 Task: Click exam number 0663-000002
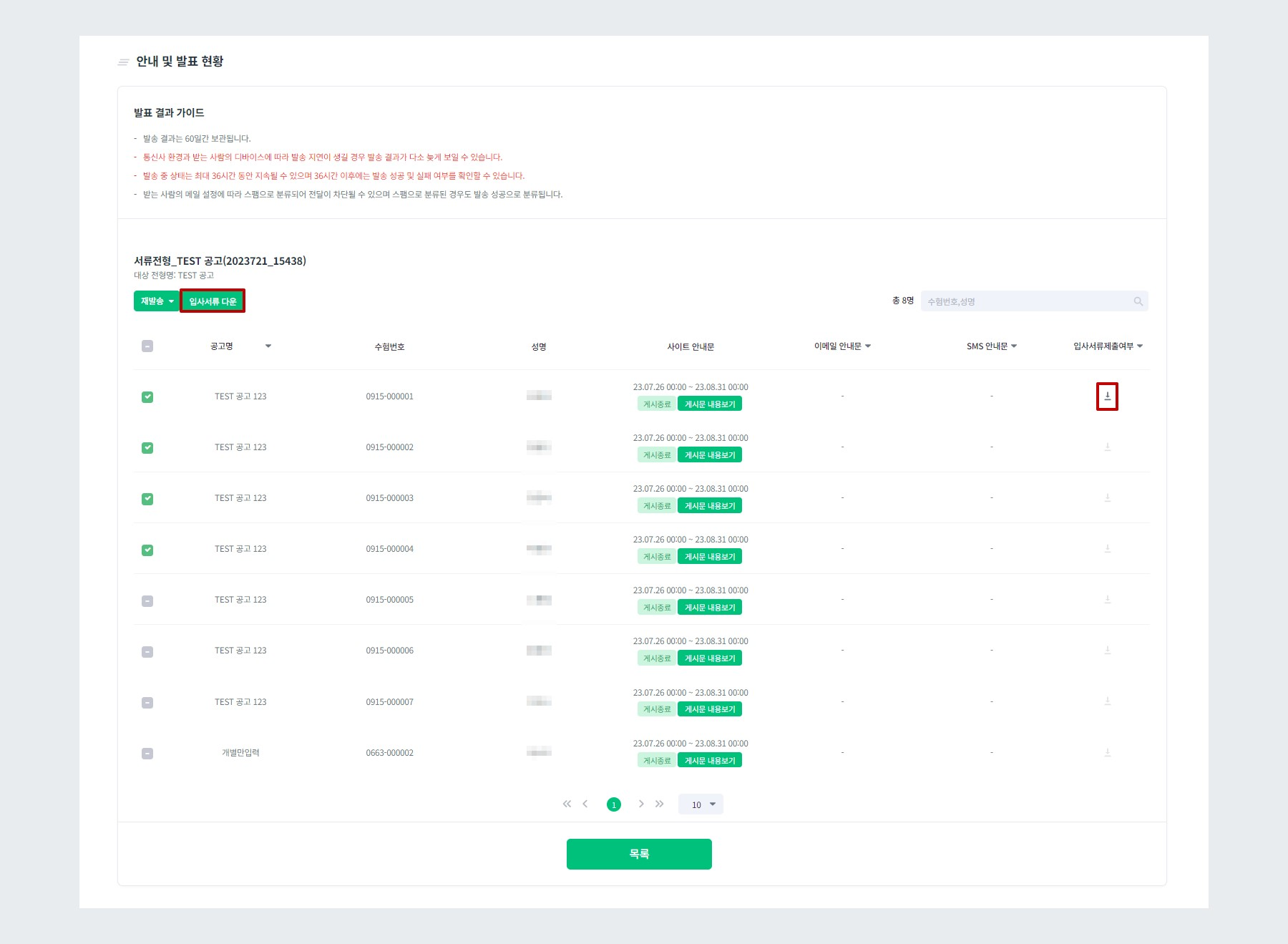click(x=390, y=753)
